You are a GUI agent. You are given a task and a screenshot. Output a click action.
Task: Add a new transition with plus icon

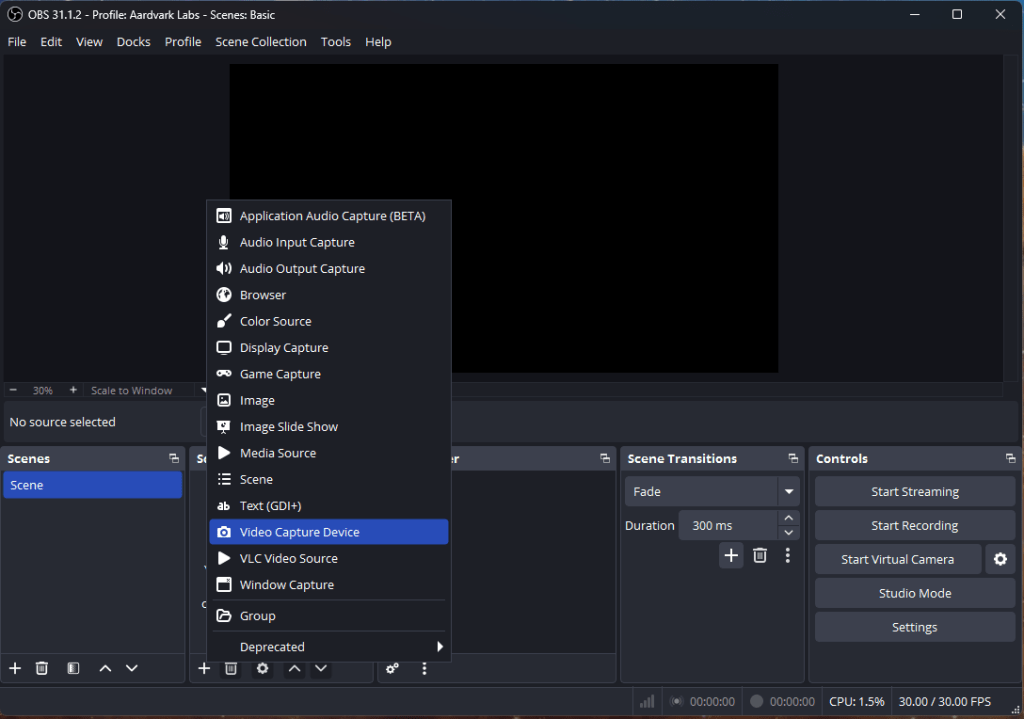[731, 555]
